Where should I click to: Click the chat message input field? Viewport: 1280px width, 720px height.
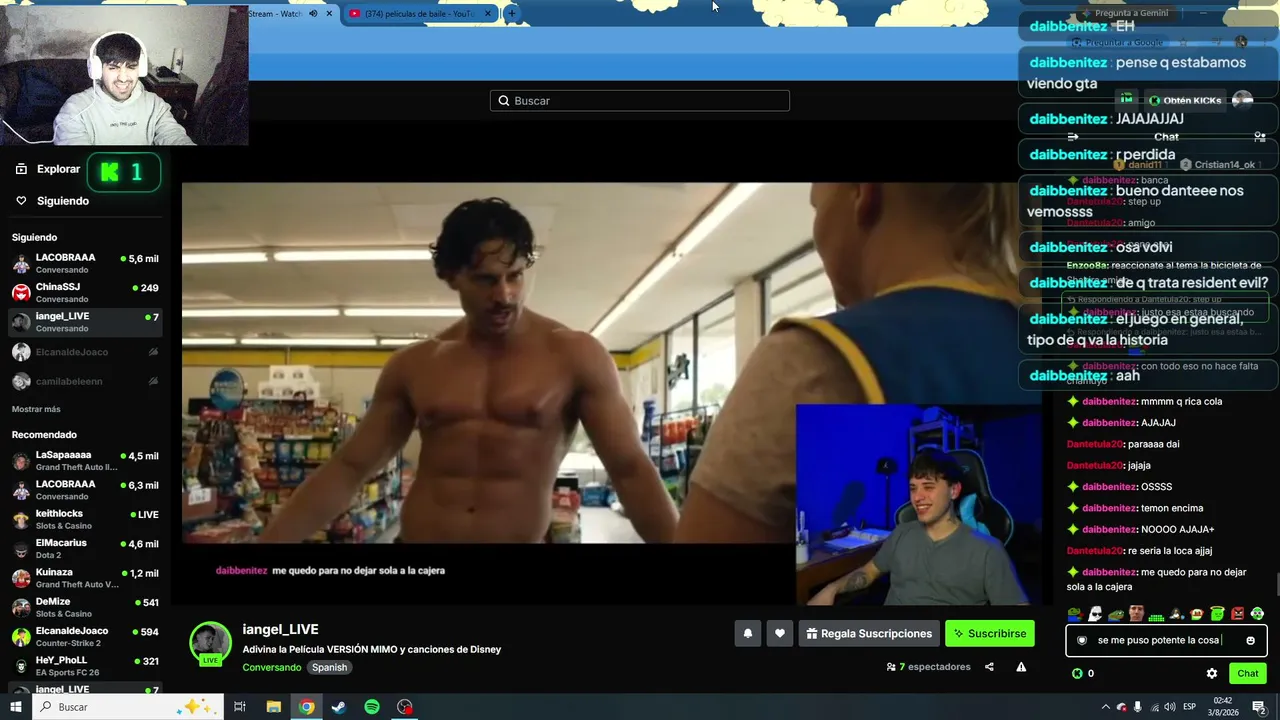click(x=1166, y=640)
